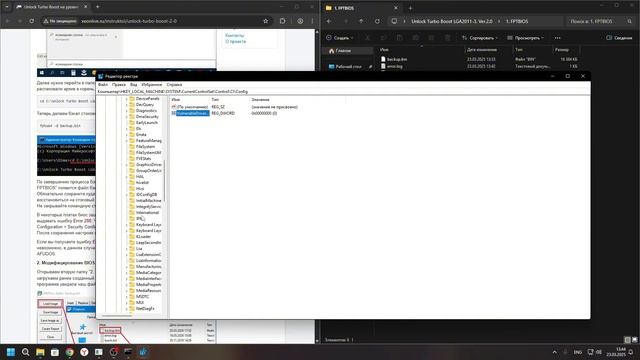Image resolution: width=640 pixels, height=360 pixels.
Task: Expand the IDConfigDB registry key
Action: pyautogui.click(x=127, y=195)
